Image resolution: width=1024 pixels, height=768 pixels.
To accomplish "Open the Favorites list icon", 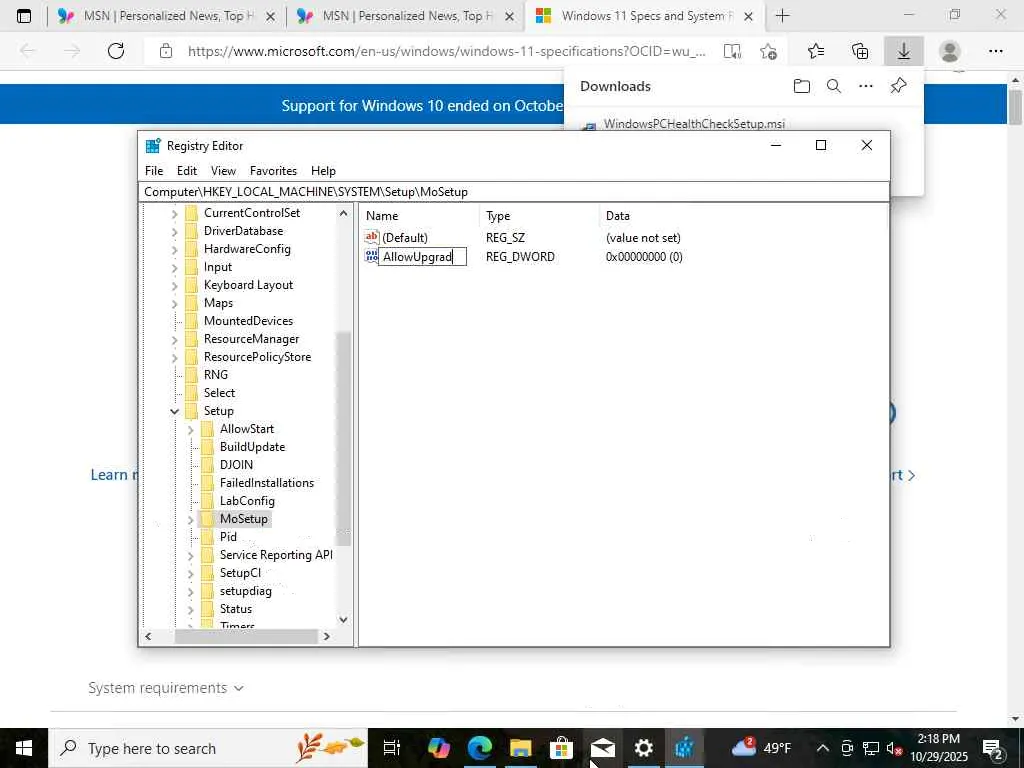I will coord(816,51).
